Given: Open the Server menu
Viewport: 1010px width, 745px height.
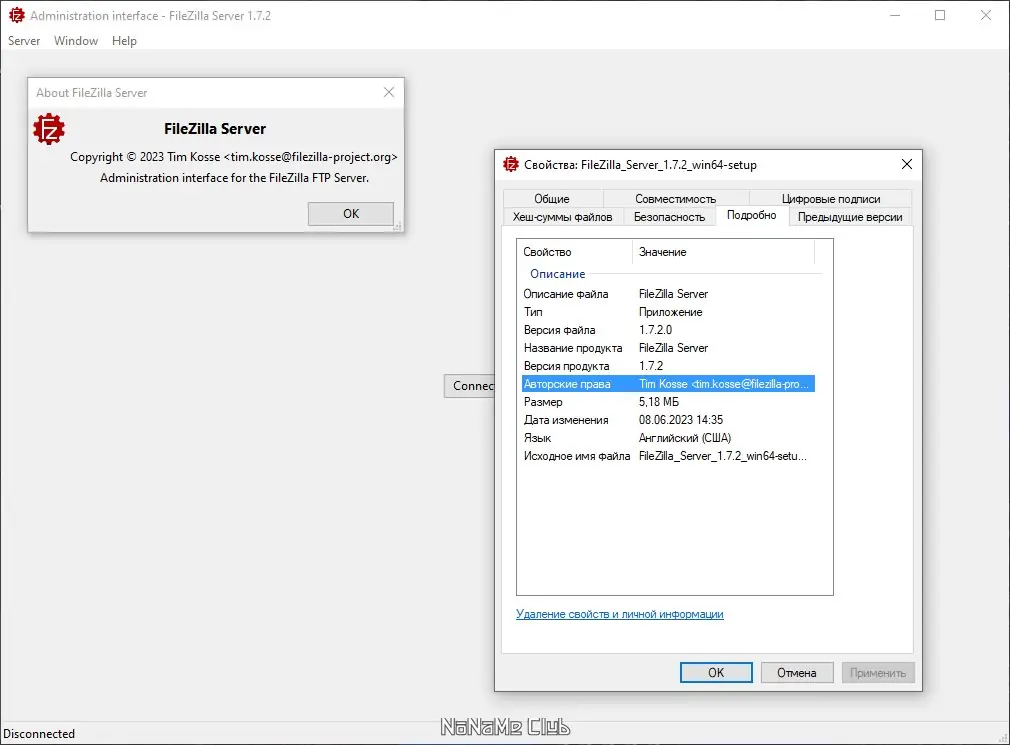Looking at the screenshot, I should point(24,41).
